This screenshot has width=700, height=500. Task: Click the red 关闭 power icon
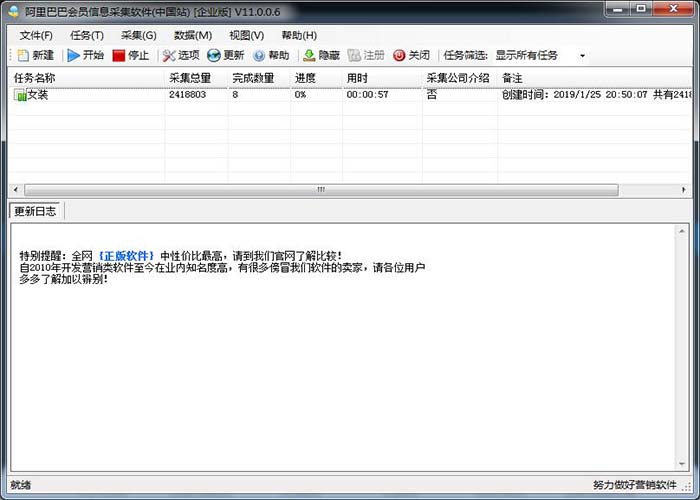point(399,55)
